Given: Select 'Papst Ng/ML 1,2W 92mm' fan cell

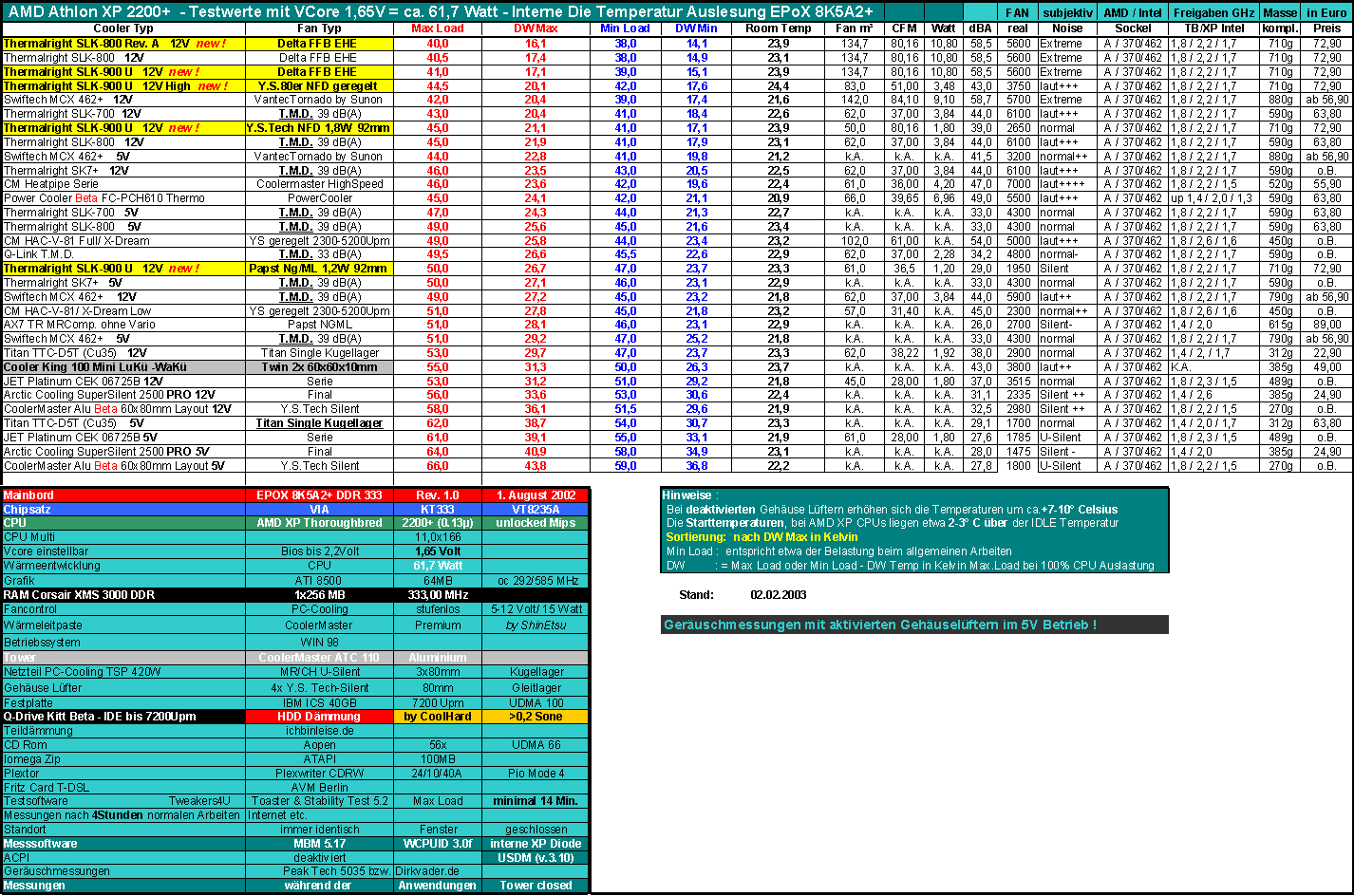Looking at the screenshot, I should click(319, 269).
